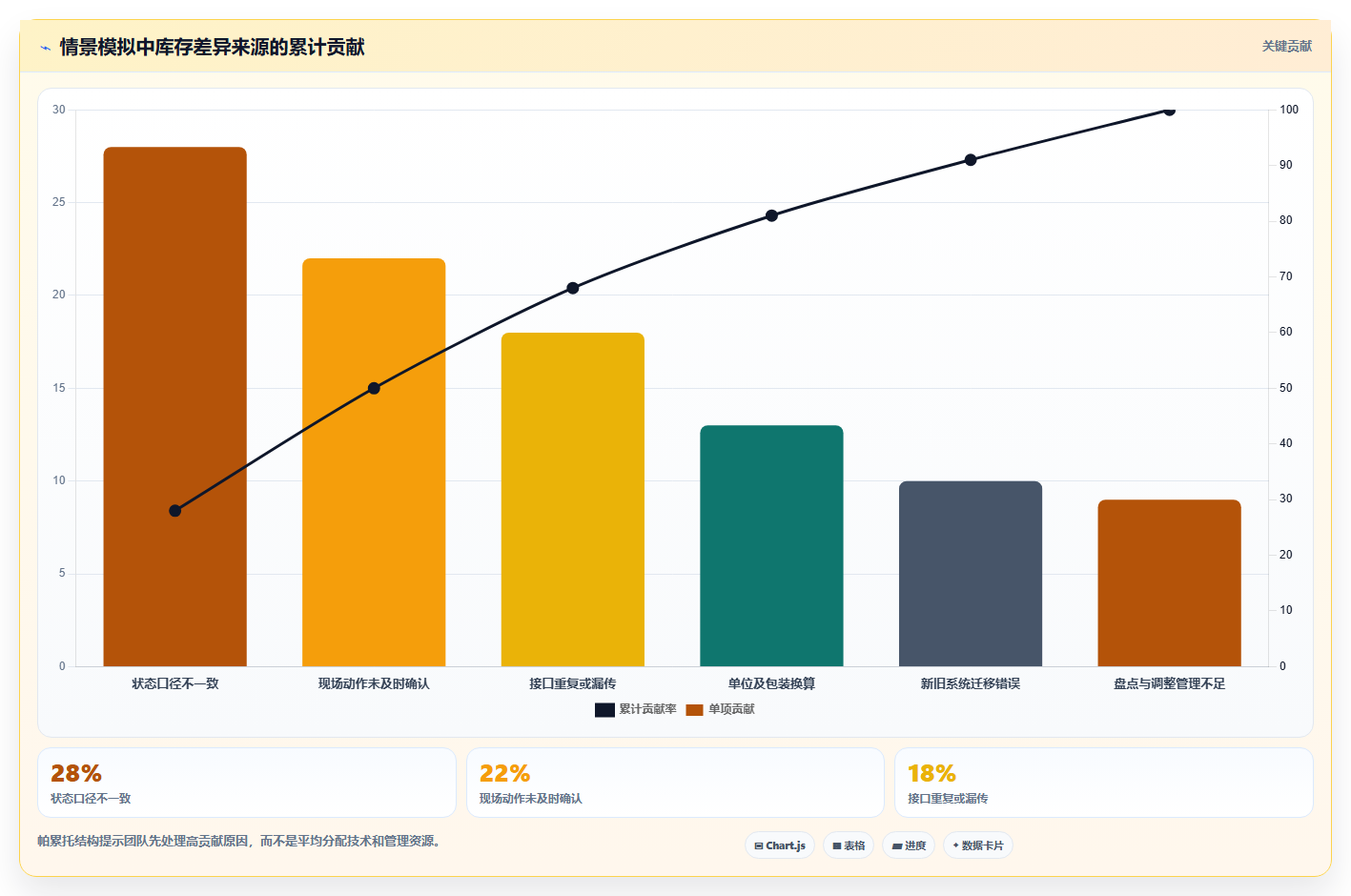The height and width of the screenshot is (896, 1351).
Task: Click the 进度 chip
Action: [909, 845]
